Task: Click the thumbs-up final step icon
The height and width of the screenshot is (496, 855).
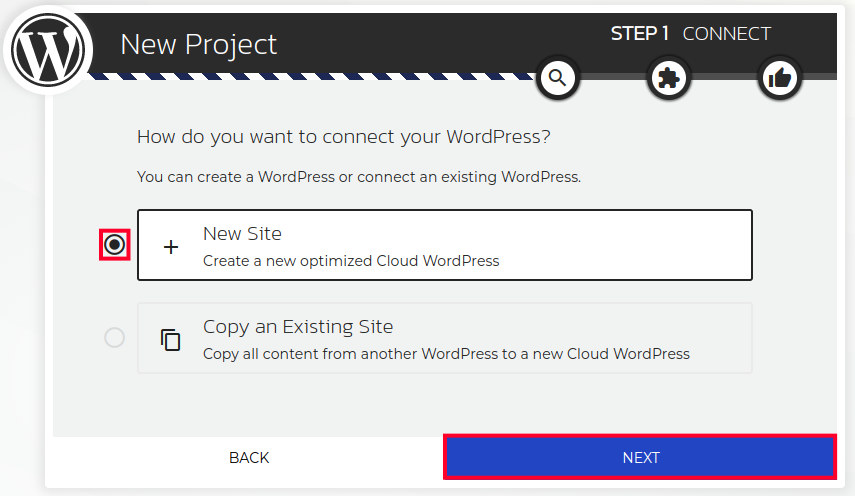Action: tap(780, 78)
